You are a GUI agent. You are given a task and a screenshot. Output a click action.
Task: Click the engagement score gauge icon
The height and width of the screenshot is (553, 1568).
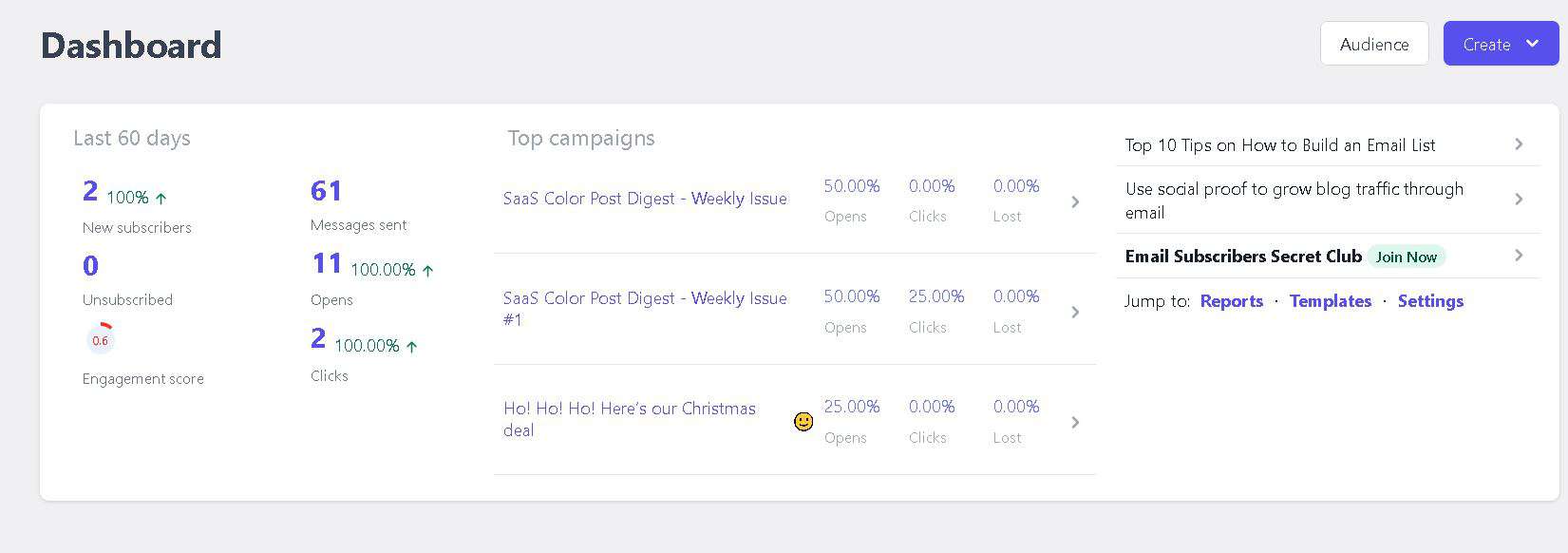pyautogui.click(x=100, y=339)
